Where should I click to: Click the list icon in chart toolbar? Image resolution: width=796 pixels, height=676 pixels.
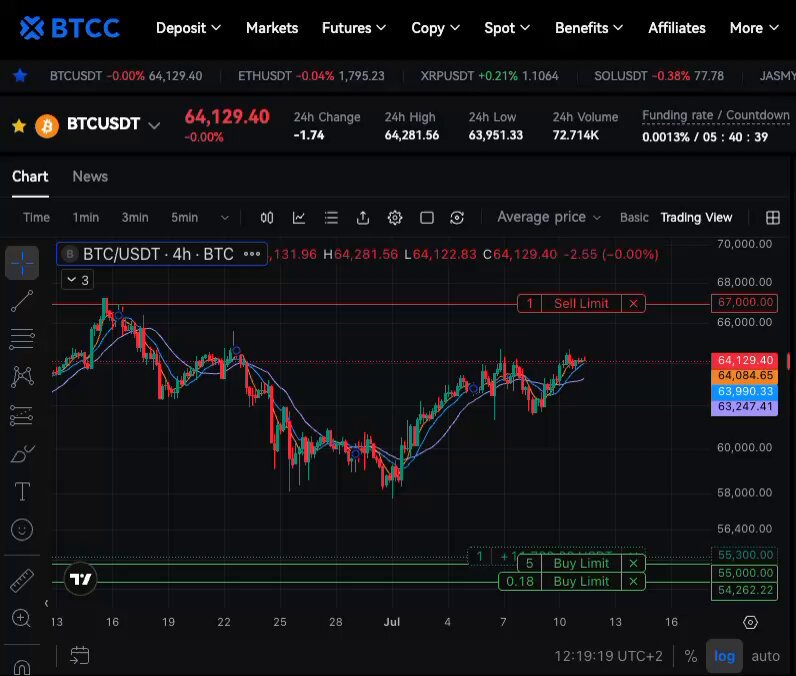pyautogui.click(x=331, y=218)
